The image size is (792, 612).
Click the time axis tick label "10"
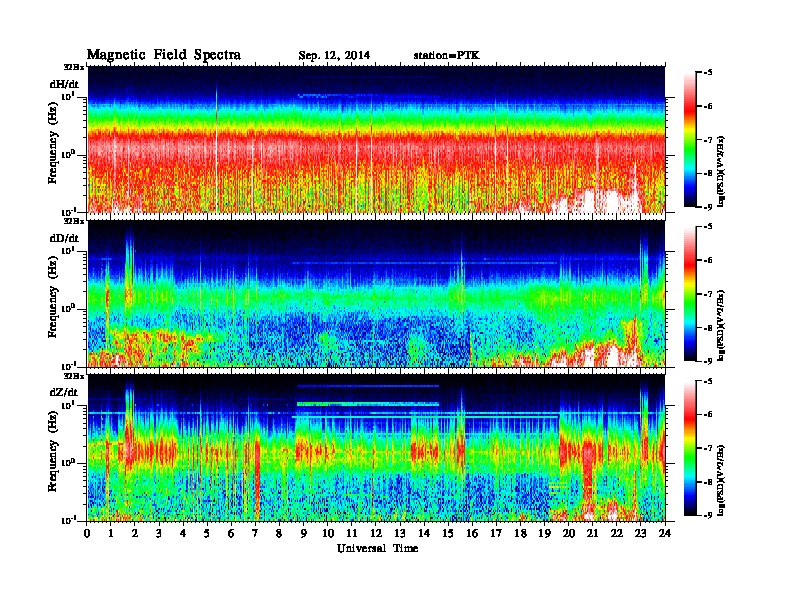click(x=328, y=533)
